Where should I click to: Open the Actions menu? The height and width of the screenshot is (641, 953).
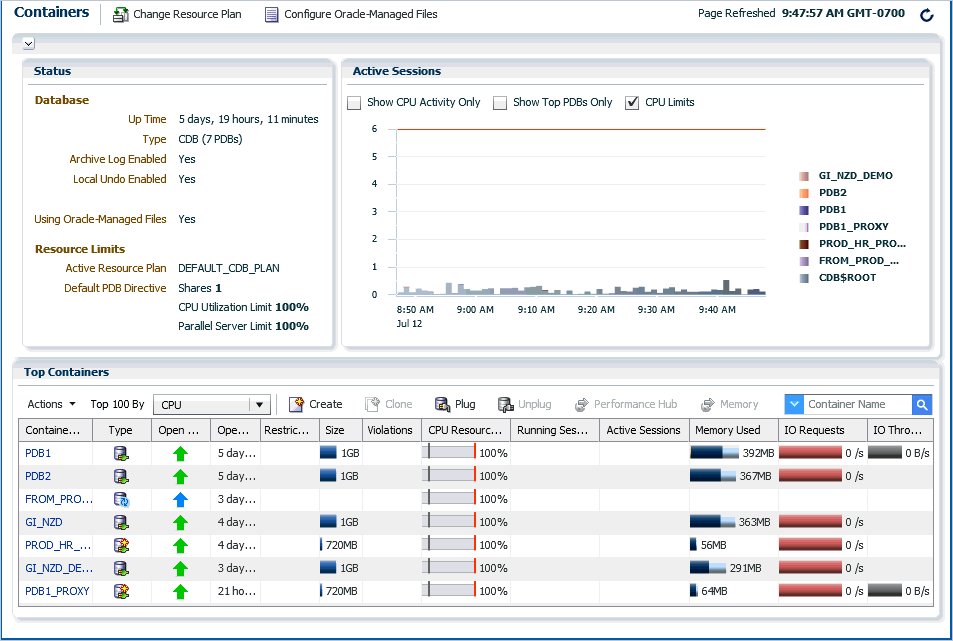[x=51, y=404]
